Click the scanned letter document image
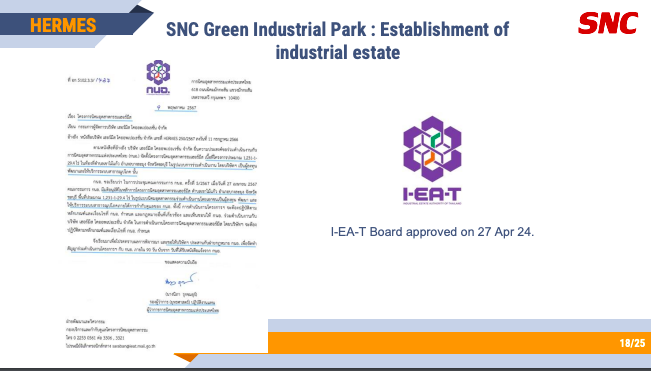Image resolution: width=651 pixels, height=371 pixels. click(x=162, y=205)
